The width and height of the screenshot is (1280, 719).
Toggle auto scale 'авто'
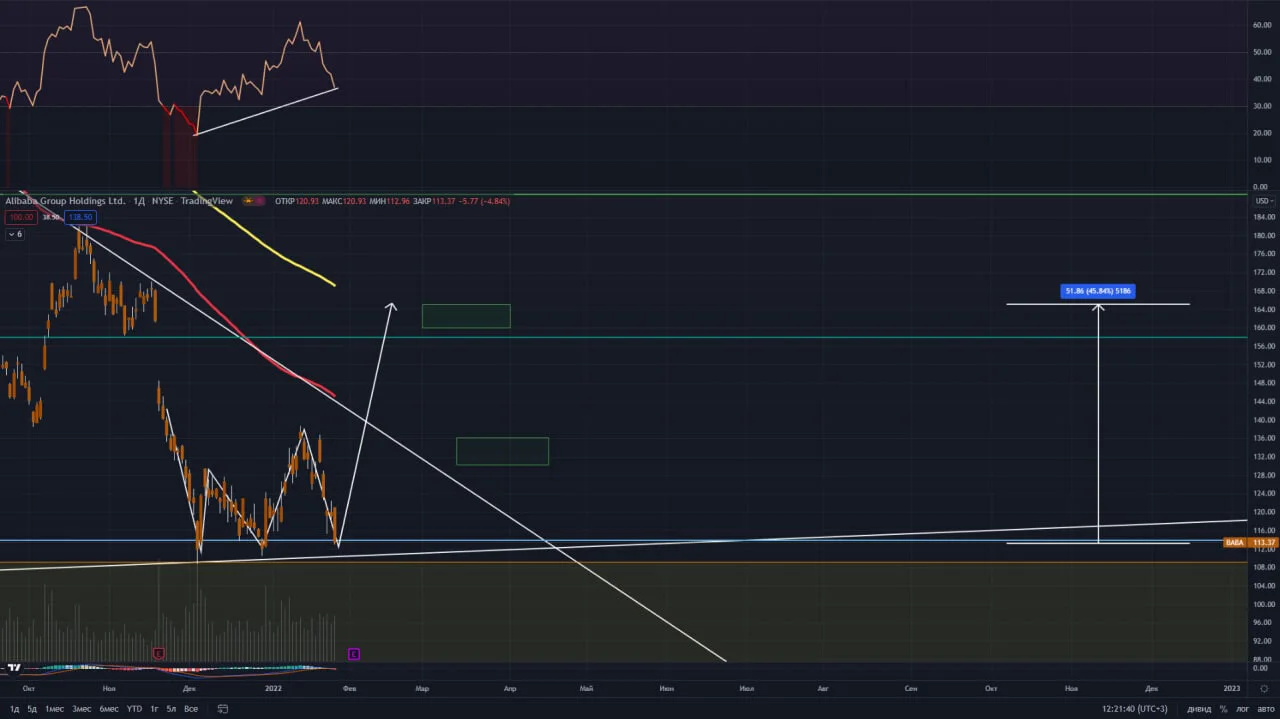1265,709
